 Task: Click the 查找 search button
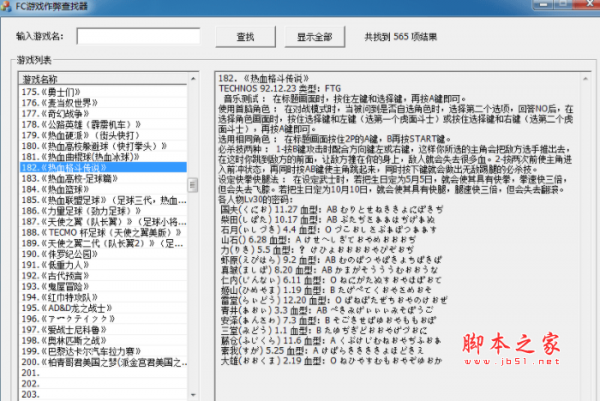(x=245, y=37)
